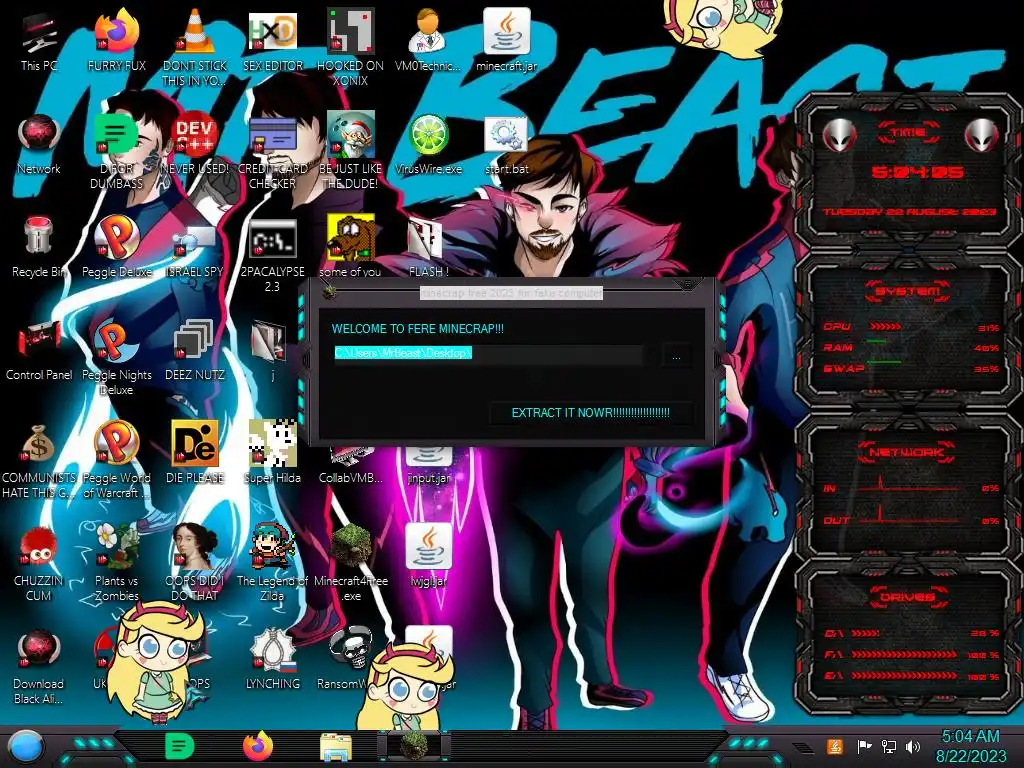Open the taskbar clock showing 5:04 AM
This screenshot has width=1024, height=768.
[x=970, y=746]
